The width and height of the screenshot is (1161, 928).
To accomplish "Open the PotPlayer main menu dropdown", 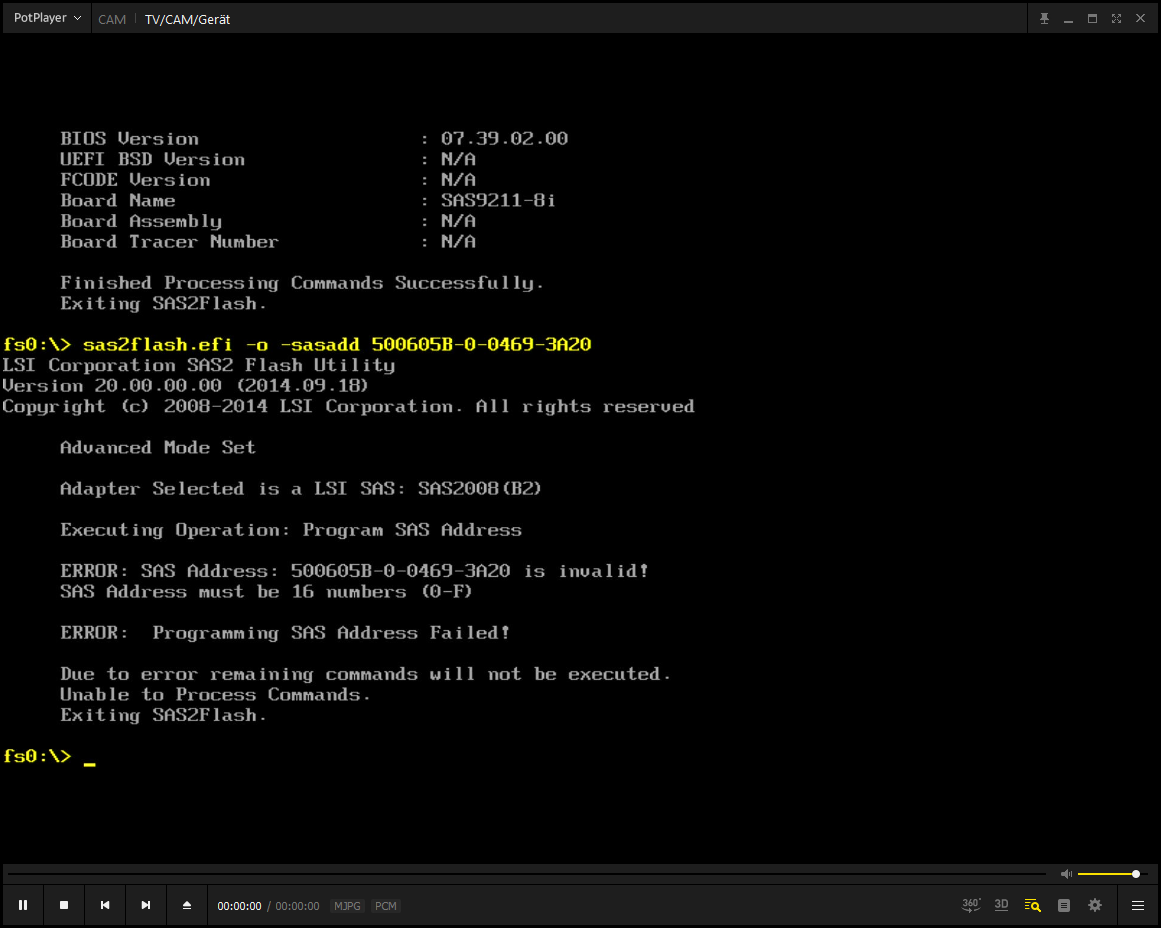I will click(x=47, y=18).
